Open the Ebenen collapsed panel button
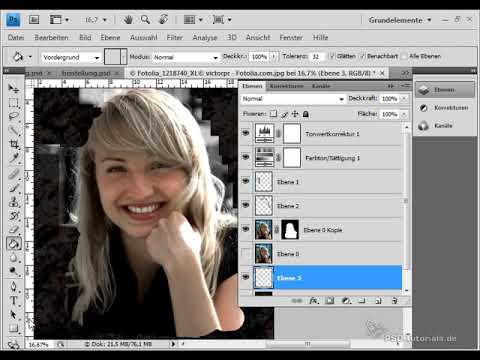The height and width of the screenshot is (360, 480). coord(445,90)
